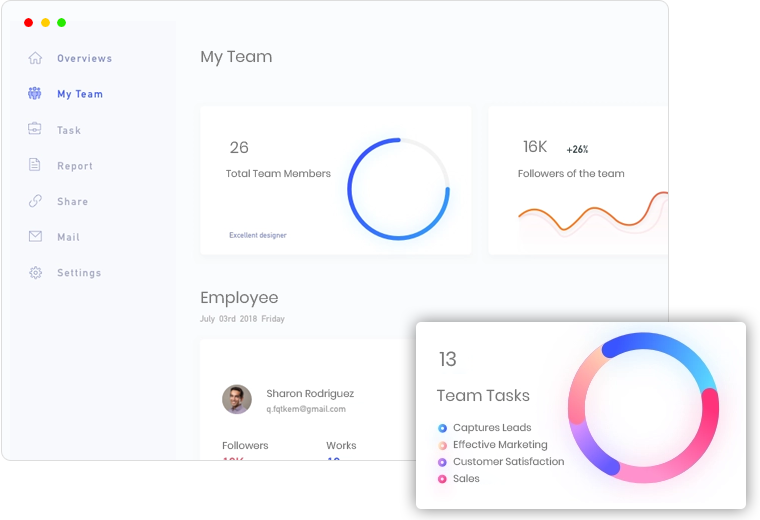Open the Report section label
Viewport: 760px width, 520px height.
(75, 166)
